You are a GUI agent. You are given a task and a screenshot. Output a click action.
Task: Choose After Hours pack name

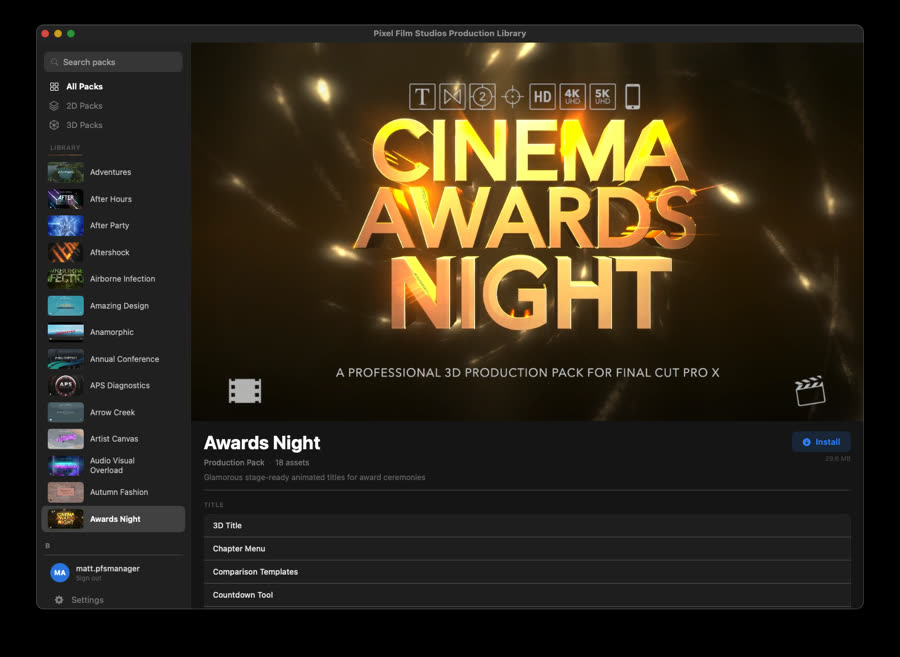(x=111, y=199)
